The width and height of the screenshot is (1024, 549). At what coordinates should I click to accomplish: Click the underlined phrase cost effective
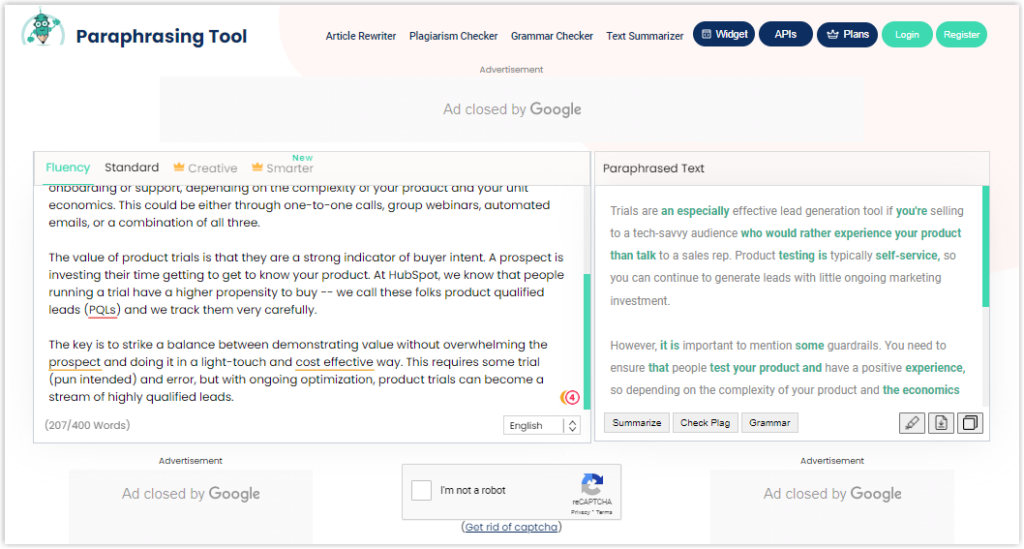click(334, 362)
